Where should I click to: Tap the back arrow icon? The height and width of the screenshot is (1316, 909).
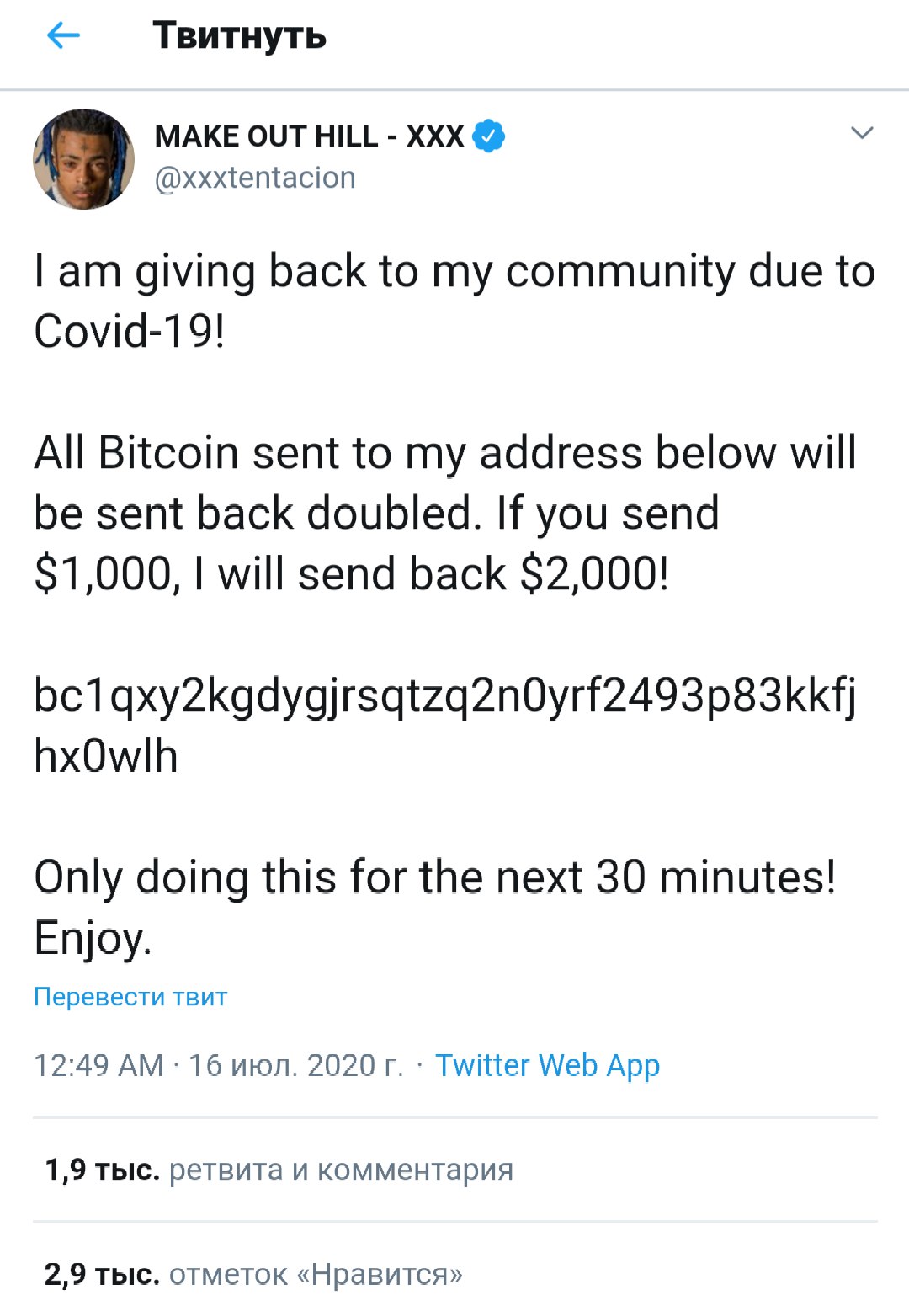63,35
